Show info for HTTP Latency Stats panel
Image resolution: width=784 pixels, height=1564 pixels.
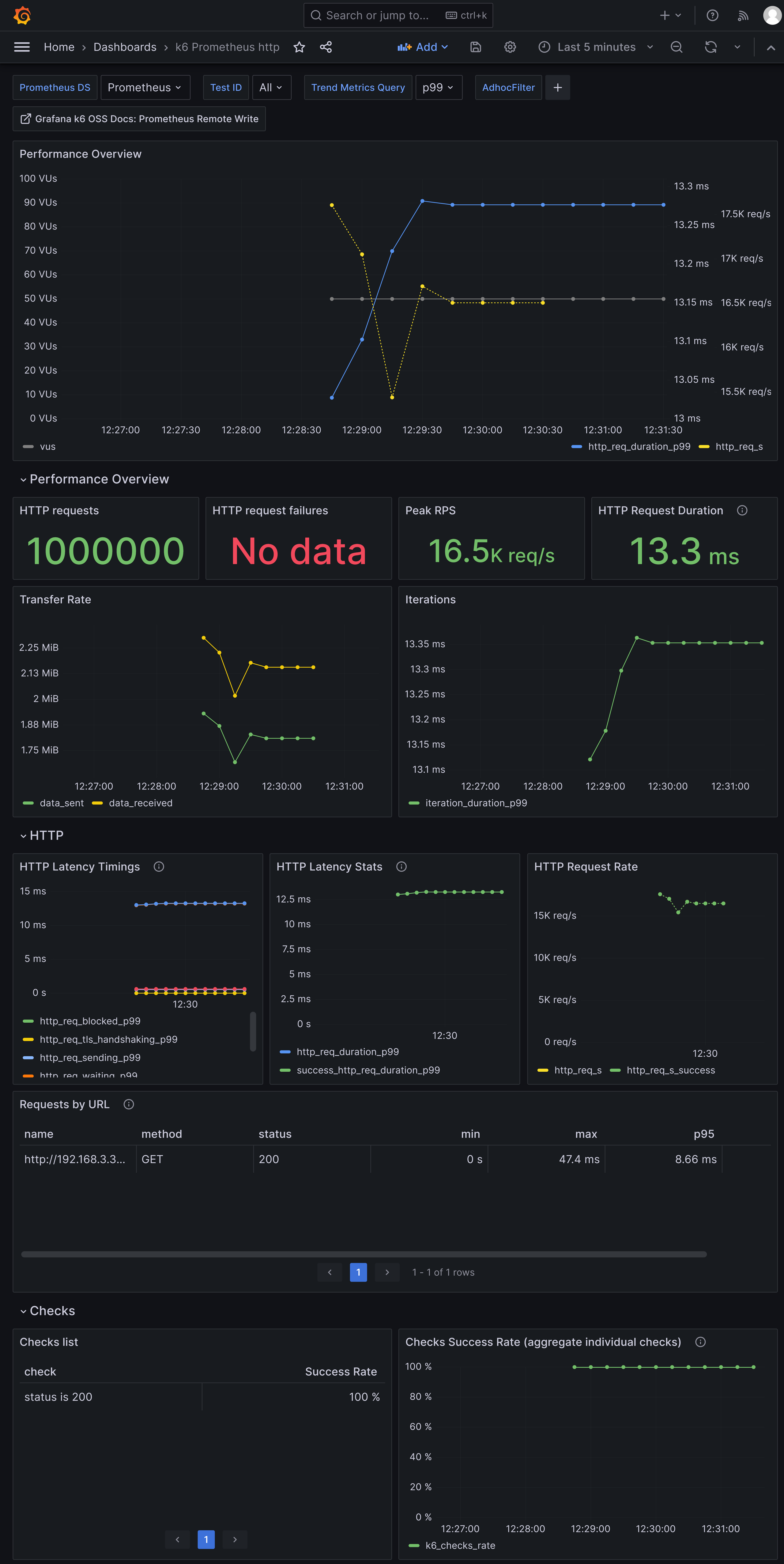(401, 866)
